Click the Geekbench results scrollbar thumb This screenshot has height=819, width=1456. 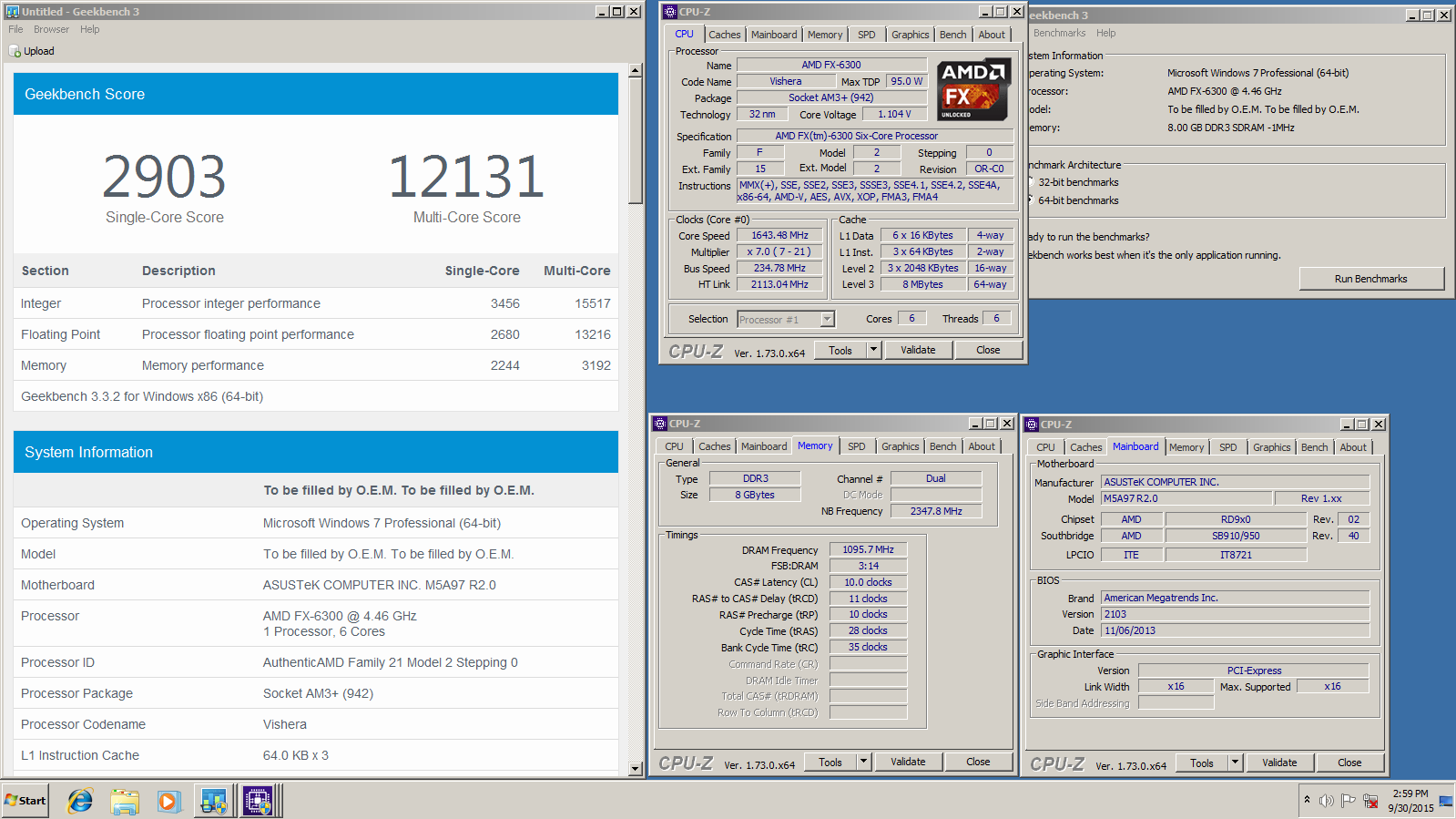click(636, 140)
